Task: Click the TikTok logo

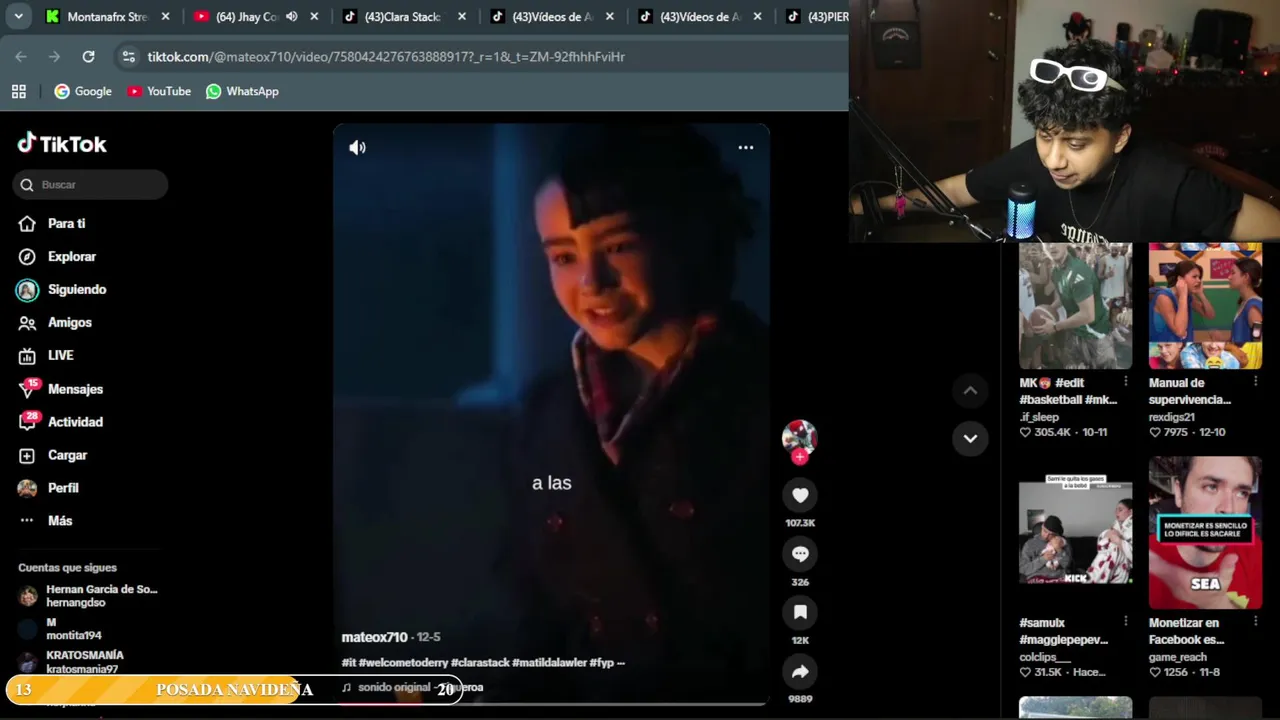Action: [x=62, y=144]
